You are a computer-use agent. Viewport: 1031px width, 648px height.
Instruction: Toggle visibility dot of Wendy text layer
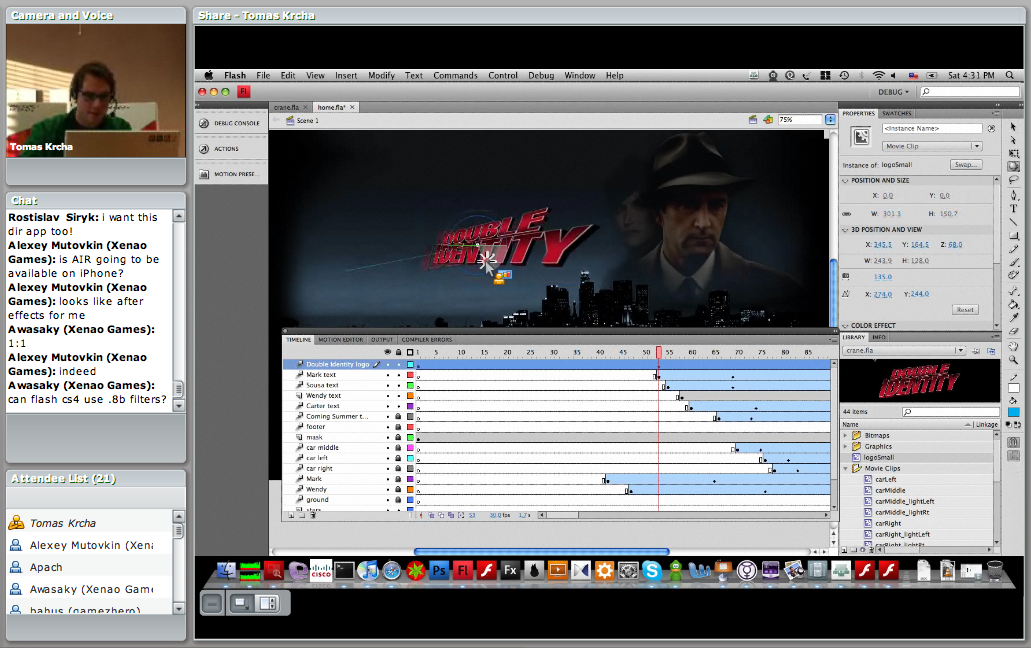(388, 396)
